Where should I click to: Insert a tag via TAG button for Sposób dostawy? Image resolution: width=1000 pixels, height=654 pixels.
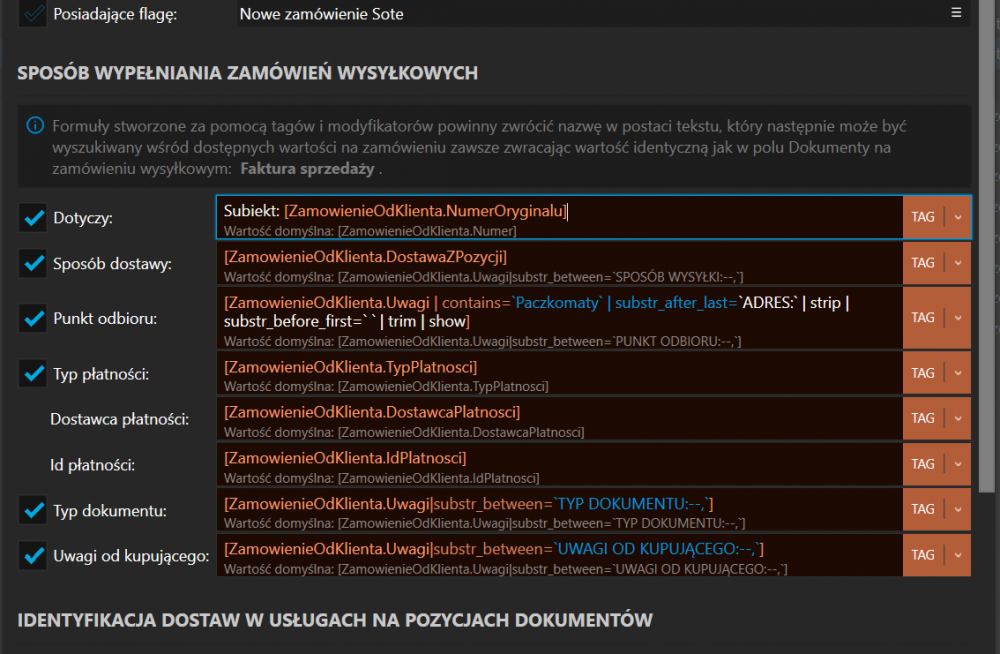(923, 263)
